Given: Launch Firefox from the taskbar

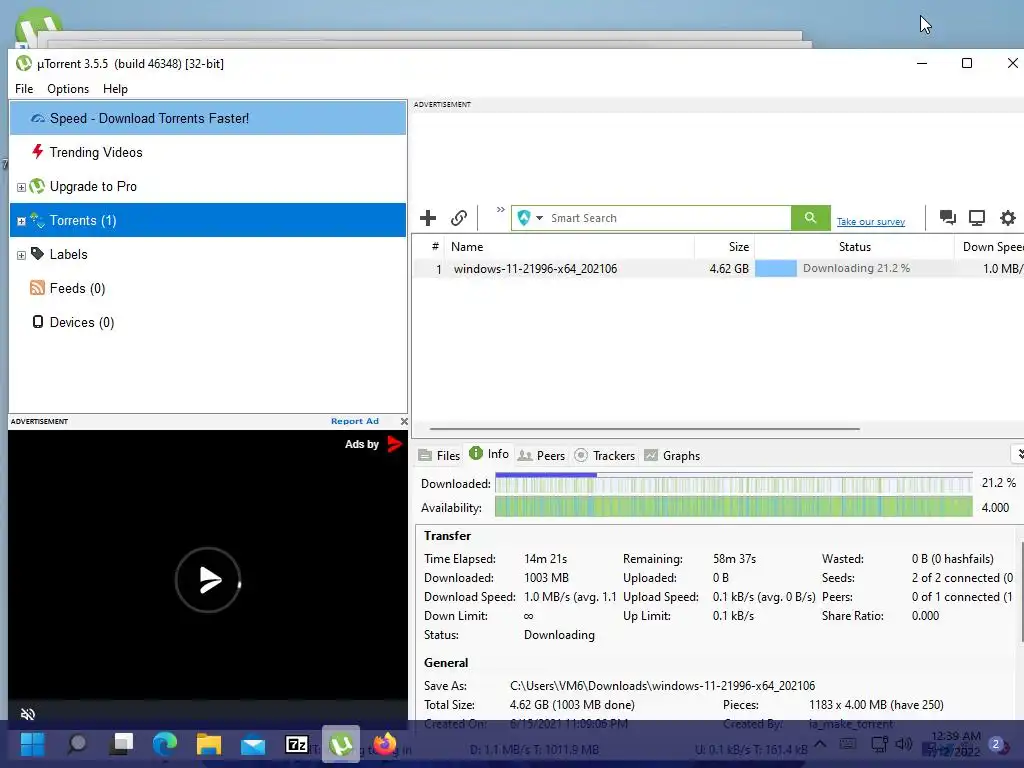Looking at the screenshot, I should point(385,744).
